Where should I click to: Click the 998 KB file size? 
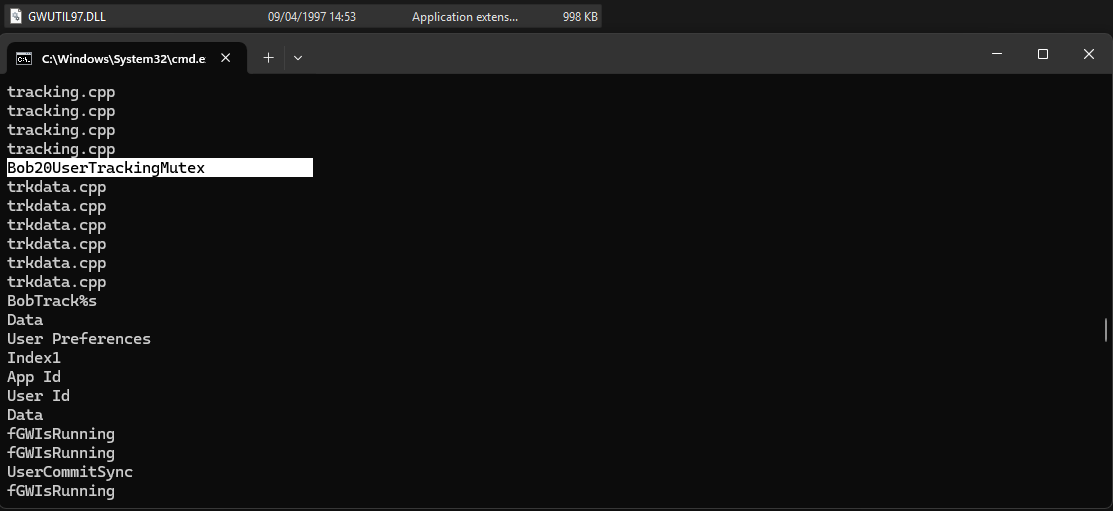(579, 17)
